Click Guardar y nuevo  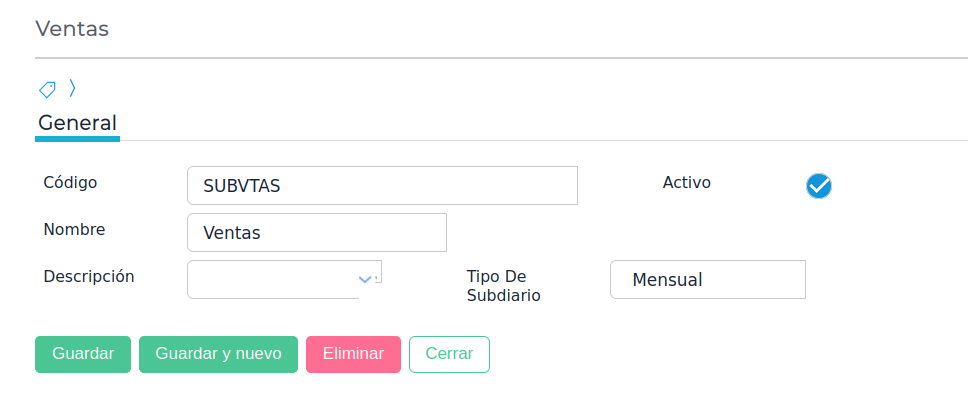pos(218,354)
